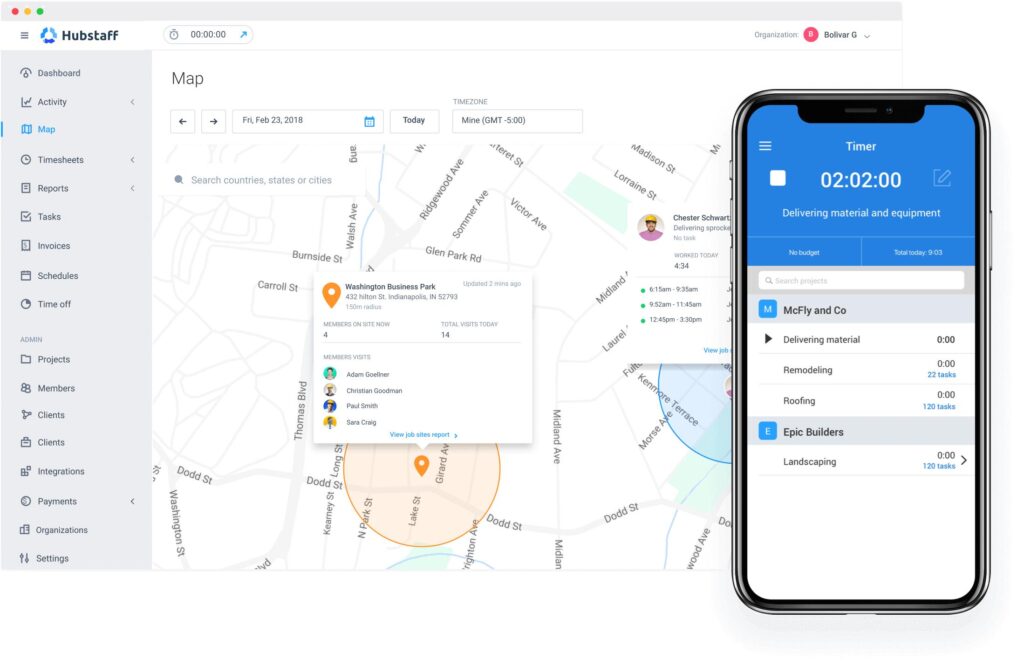Pop out the timer with the arrow icon
This screenshot has width=1024, height=667.
tap(244, 35)
